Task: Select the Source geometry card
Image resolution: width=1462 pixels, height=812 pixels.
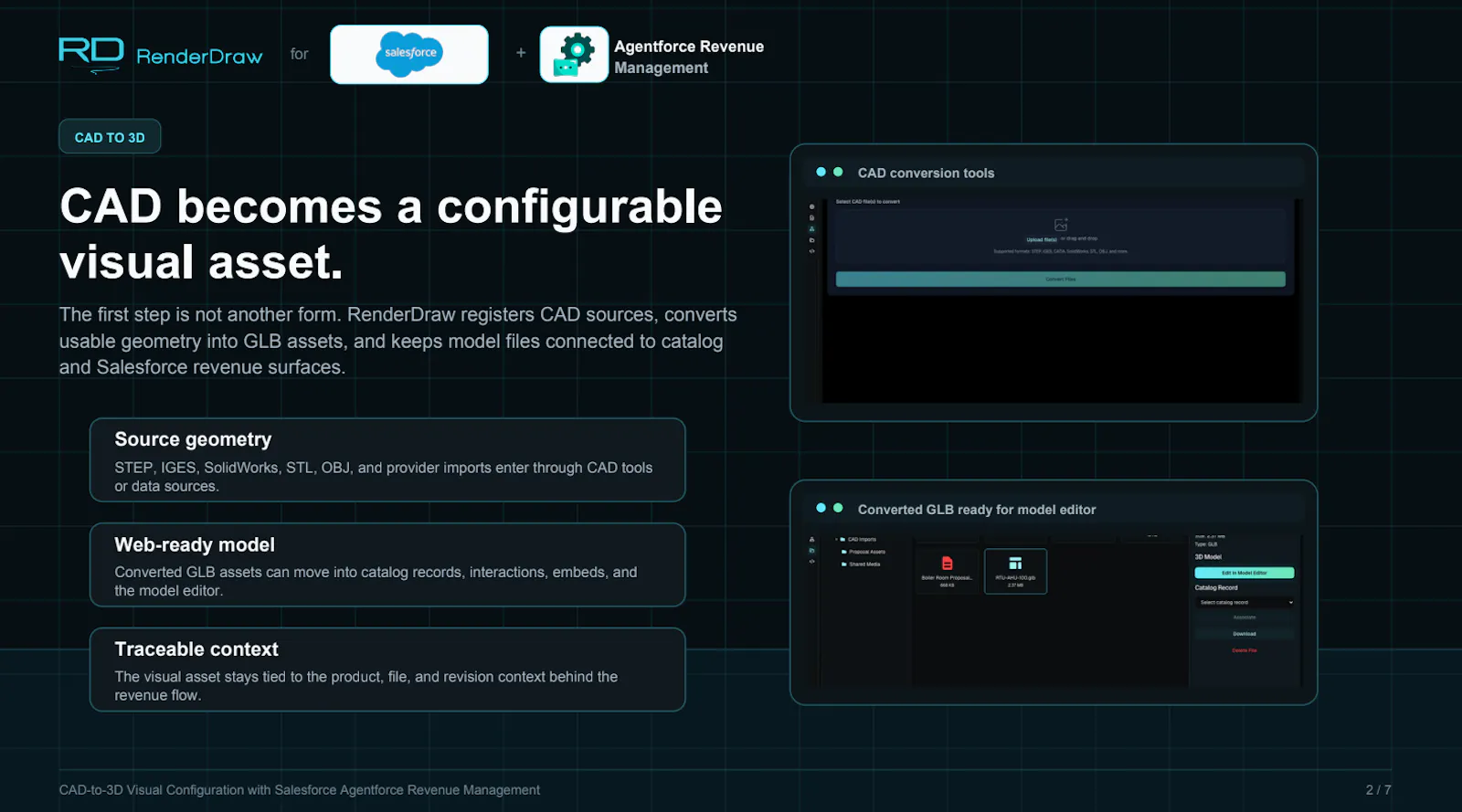Action: (387, 460)
